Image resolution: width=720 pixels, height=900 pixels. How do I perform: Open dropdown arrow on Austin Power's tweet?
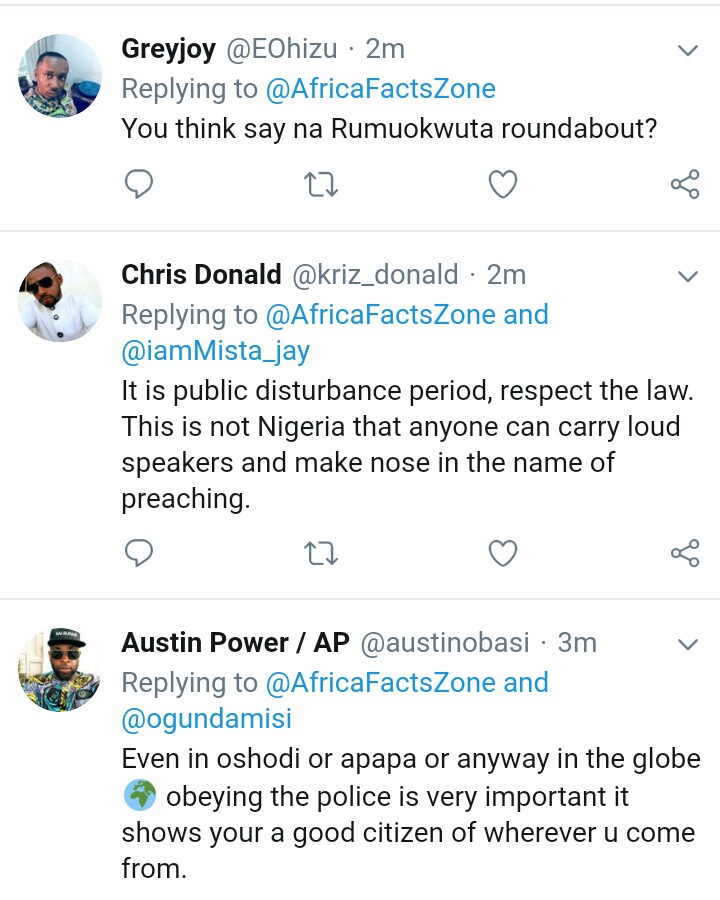tap(688, 644)
